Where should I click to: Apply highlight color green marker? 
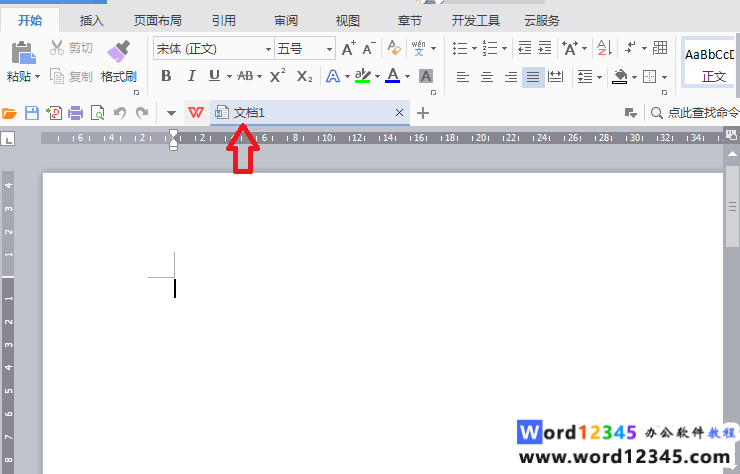pyautogui.click(x=362, y=76)
